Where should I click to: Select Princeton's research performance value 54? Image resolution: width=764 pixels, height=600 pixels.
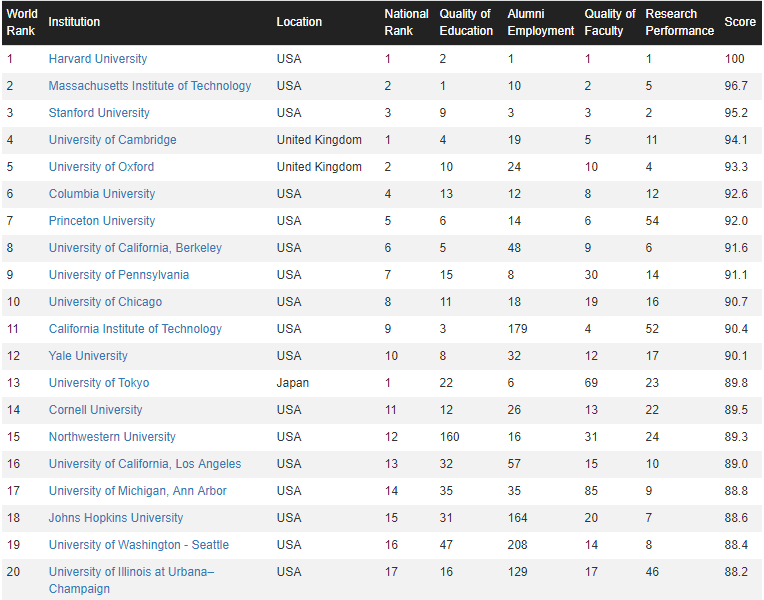(x=652, y=221)
